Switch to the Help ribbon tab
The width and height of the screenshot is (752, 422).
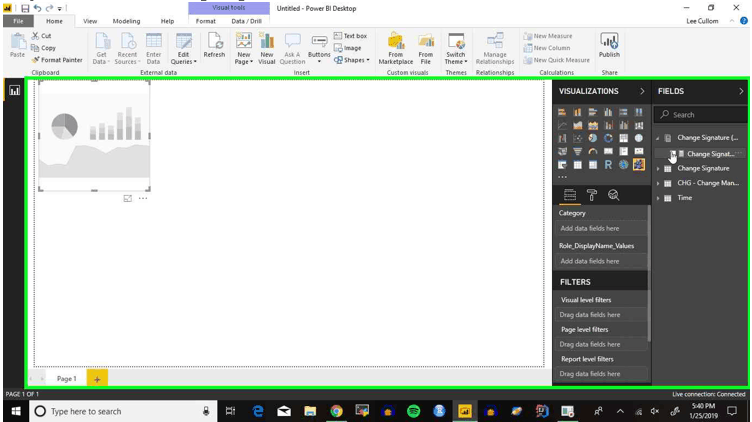coord(167,21)
